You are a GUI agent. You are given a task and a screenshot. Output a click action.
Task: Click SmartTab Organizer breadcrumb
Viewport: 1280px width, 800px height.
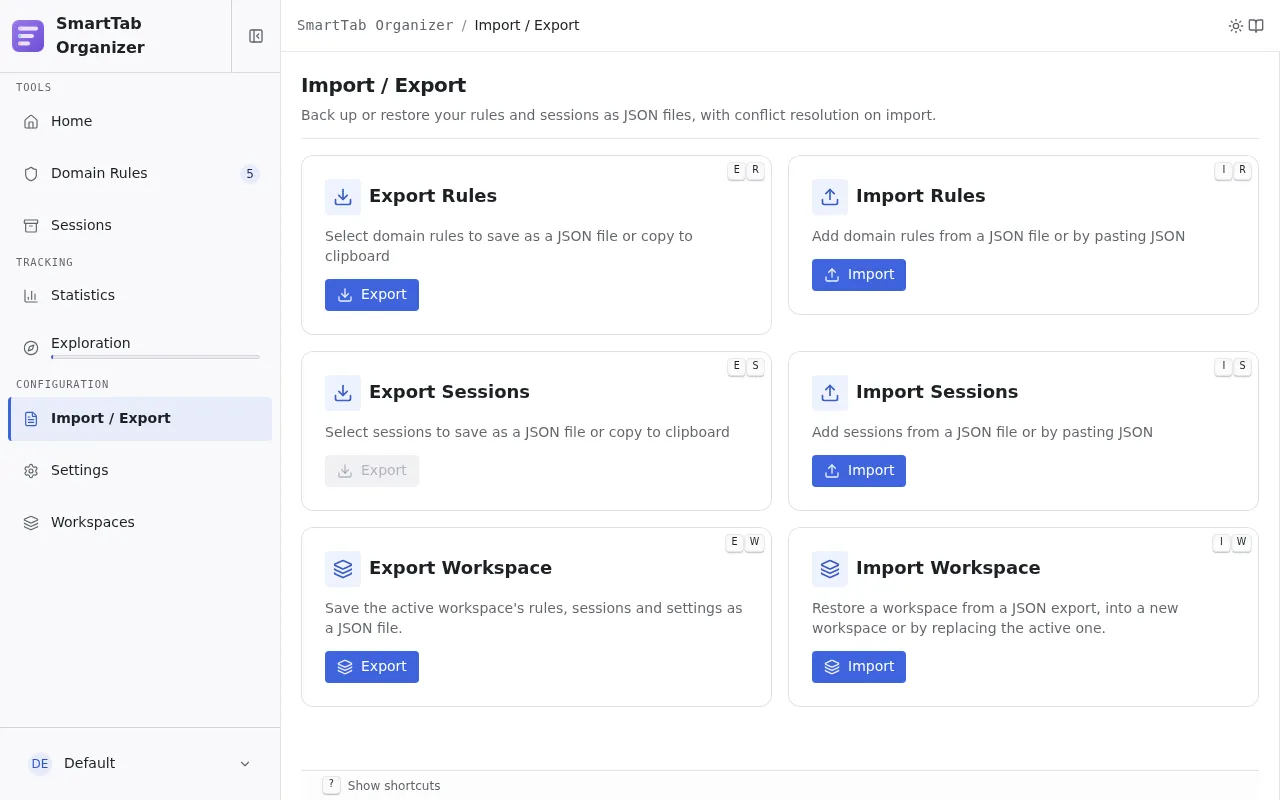[375, 26]
